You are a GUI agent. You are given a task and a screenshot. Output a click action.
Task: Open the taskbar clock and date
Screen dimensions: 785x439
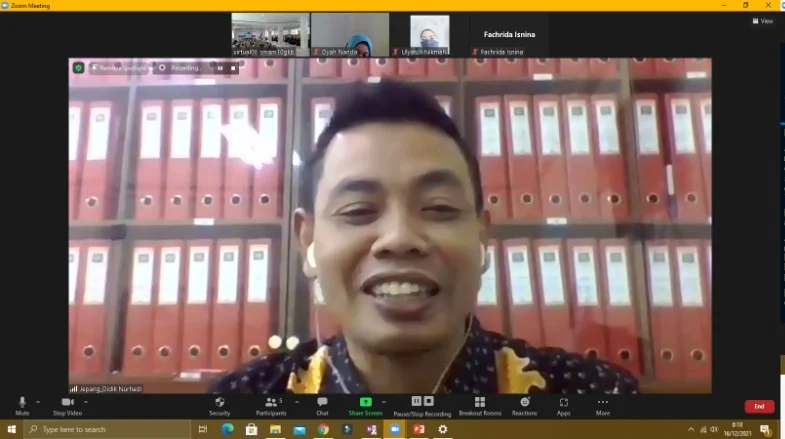[x=737, y=429]
